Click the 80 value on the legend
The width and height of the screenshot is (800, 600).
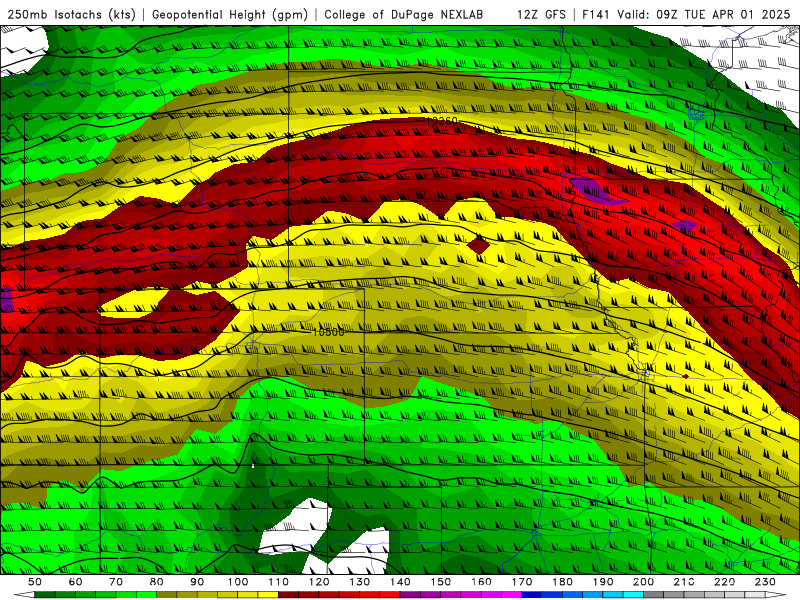point(157,582)
